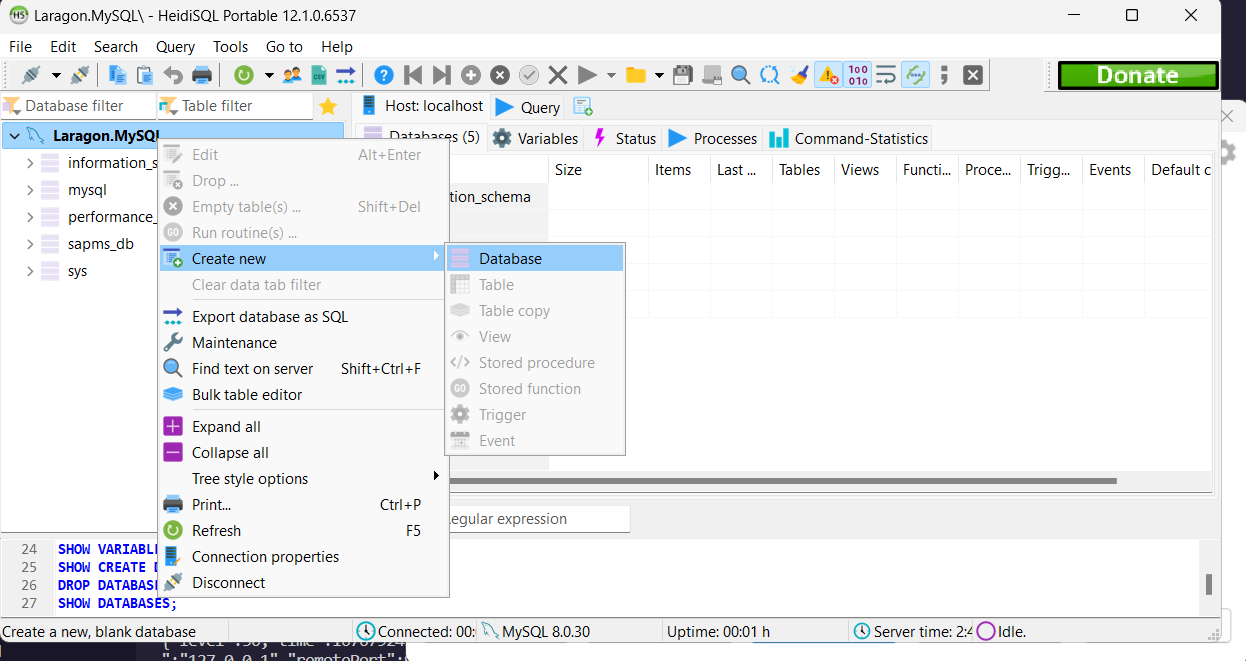The image size is (1246, 661).
Task: Jump to first row icon
Action: [412, 75]
